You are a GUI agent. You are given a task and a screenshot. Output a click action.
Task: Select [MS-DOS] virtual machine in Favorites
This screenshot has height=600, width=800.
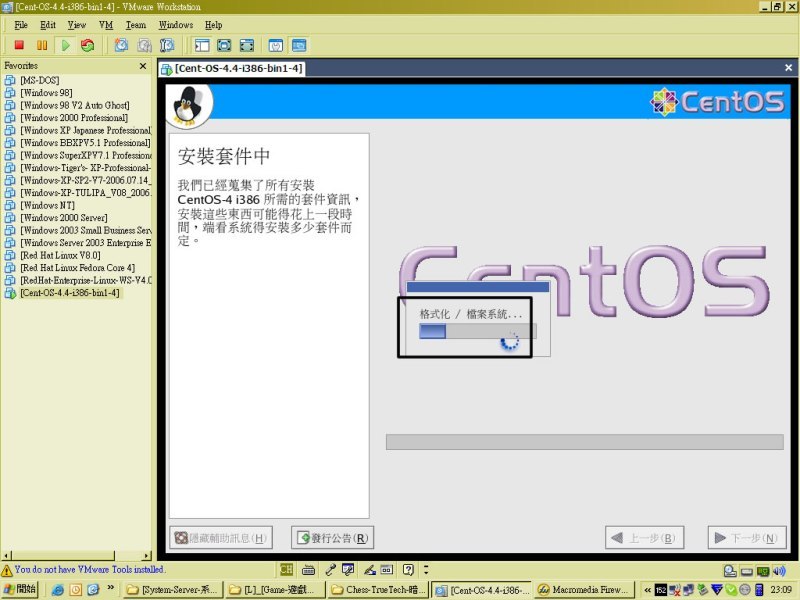point(37,81)
